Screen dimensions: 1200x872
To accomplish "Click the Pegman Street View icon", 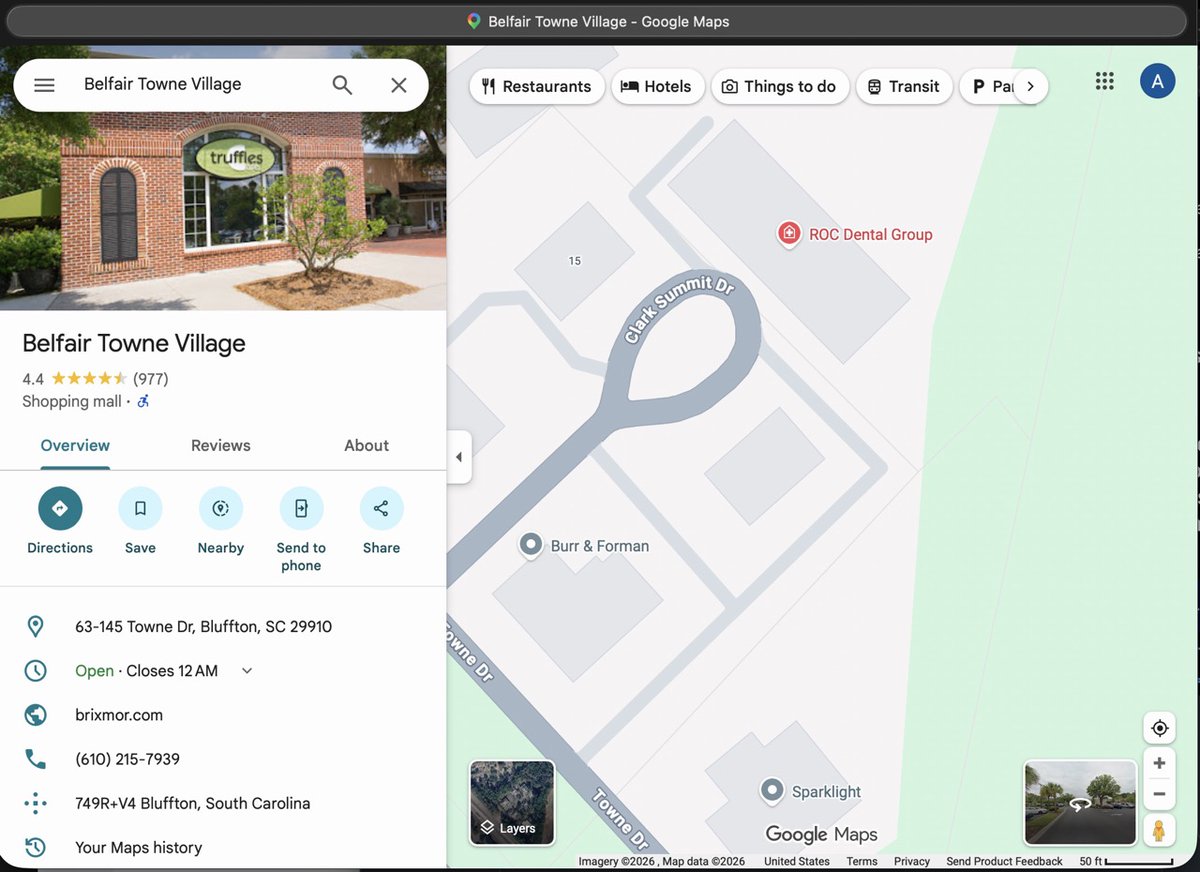I will point(1159,830).
